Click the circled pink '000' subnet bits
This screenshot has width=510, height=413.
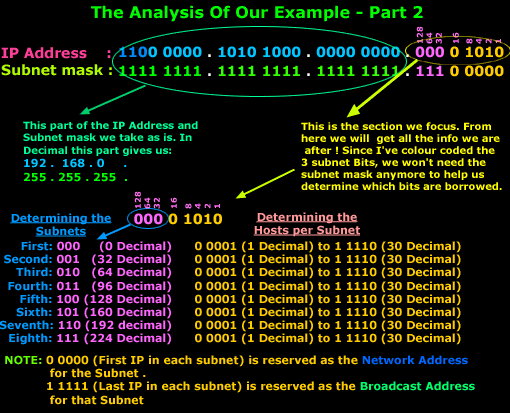click(148, 219)
